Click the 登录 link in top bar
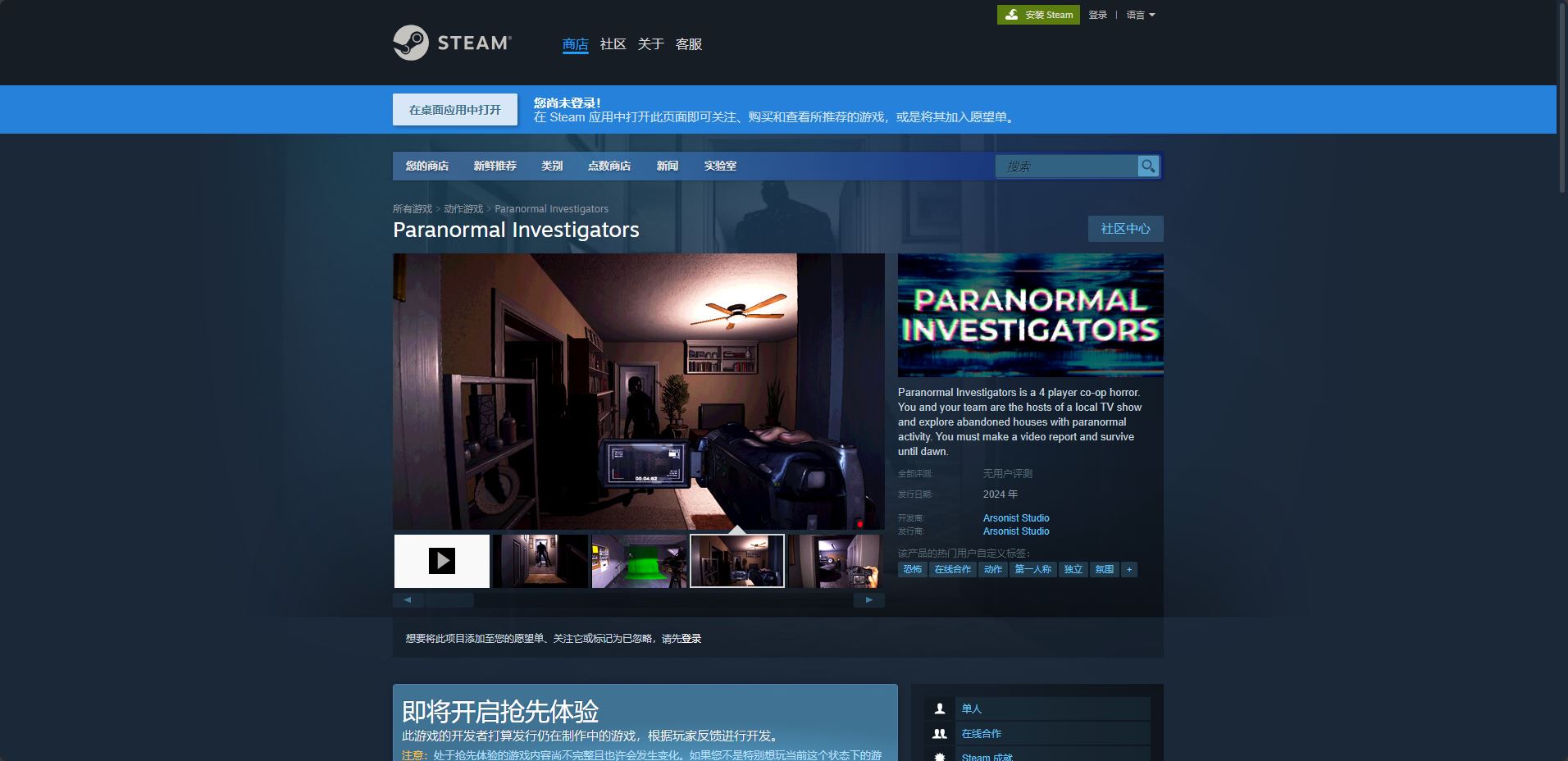 click(1098, 15)
